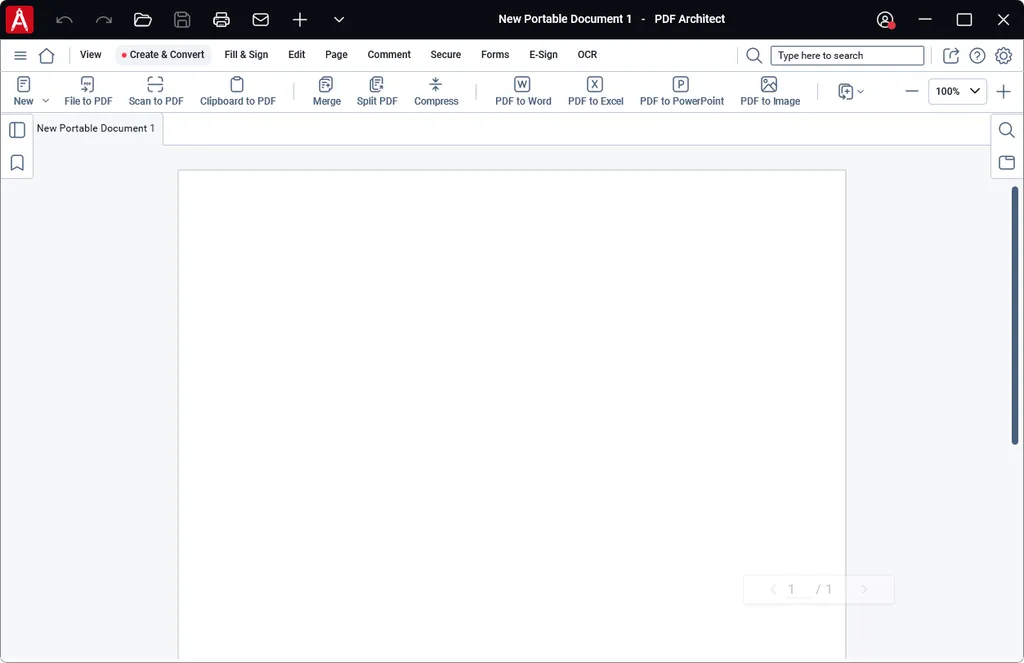Click the Undo arrow in title bar
The image size is (1024, 663).
click(x=64, y=20)
